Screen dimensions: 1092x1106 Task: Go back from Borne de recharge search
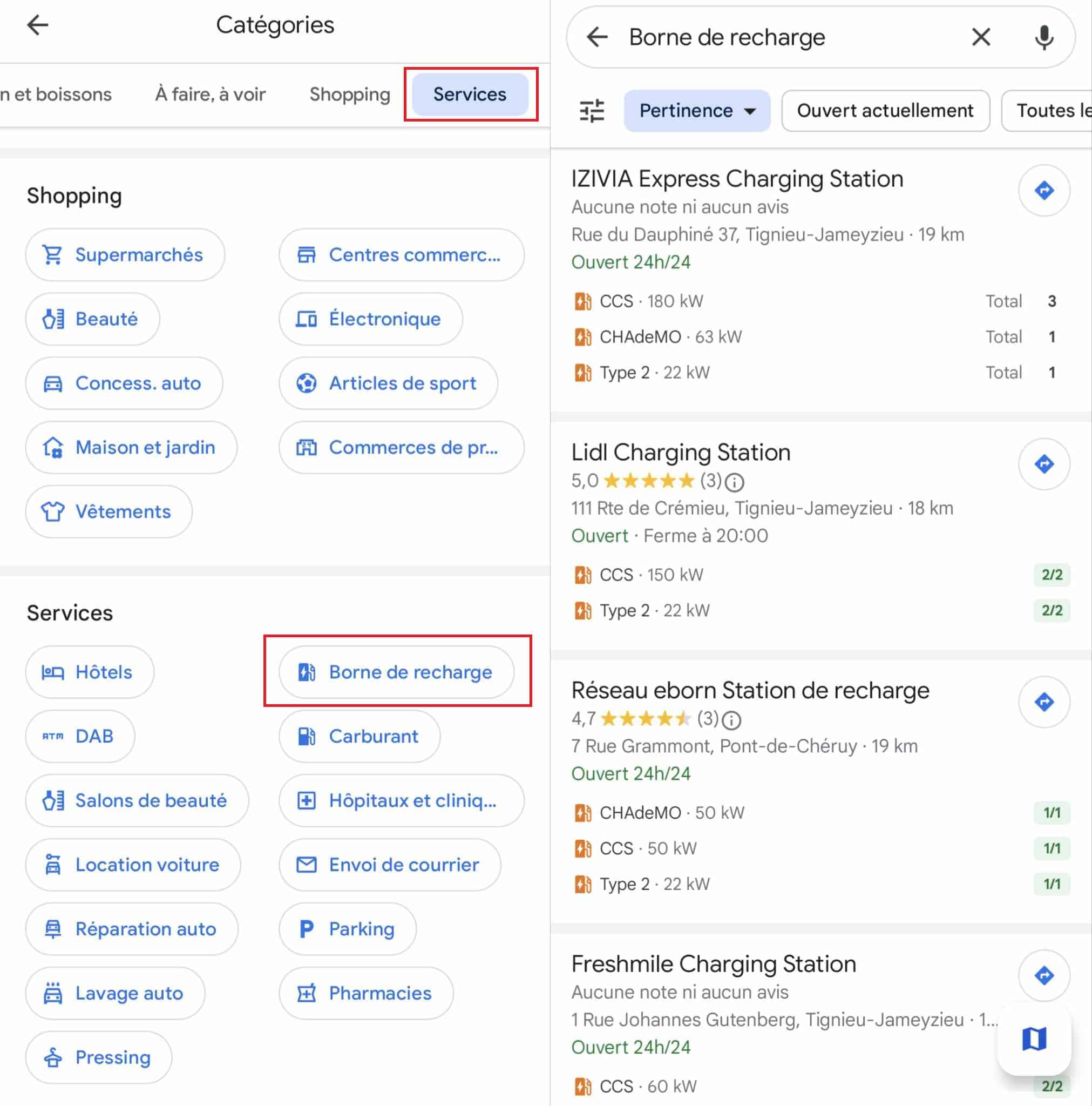pyautogui.click(x=597, y=37)
